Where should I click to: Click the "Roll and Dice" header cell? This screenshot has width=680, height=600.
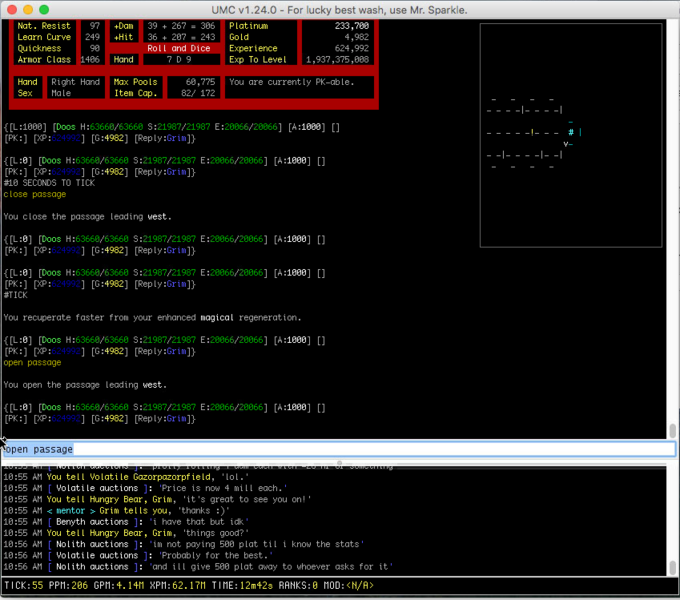pos(180,47)
